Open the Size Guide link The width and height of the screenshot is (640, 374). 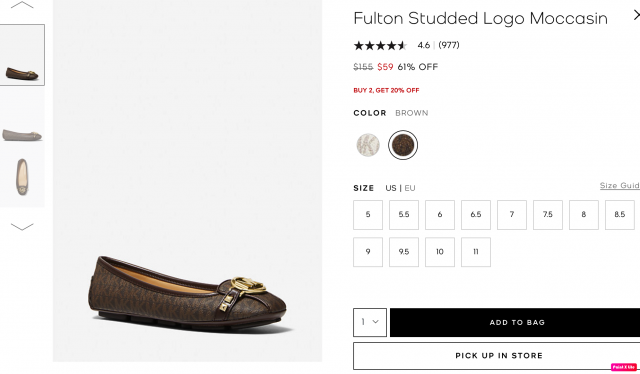(620, 186)
